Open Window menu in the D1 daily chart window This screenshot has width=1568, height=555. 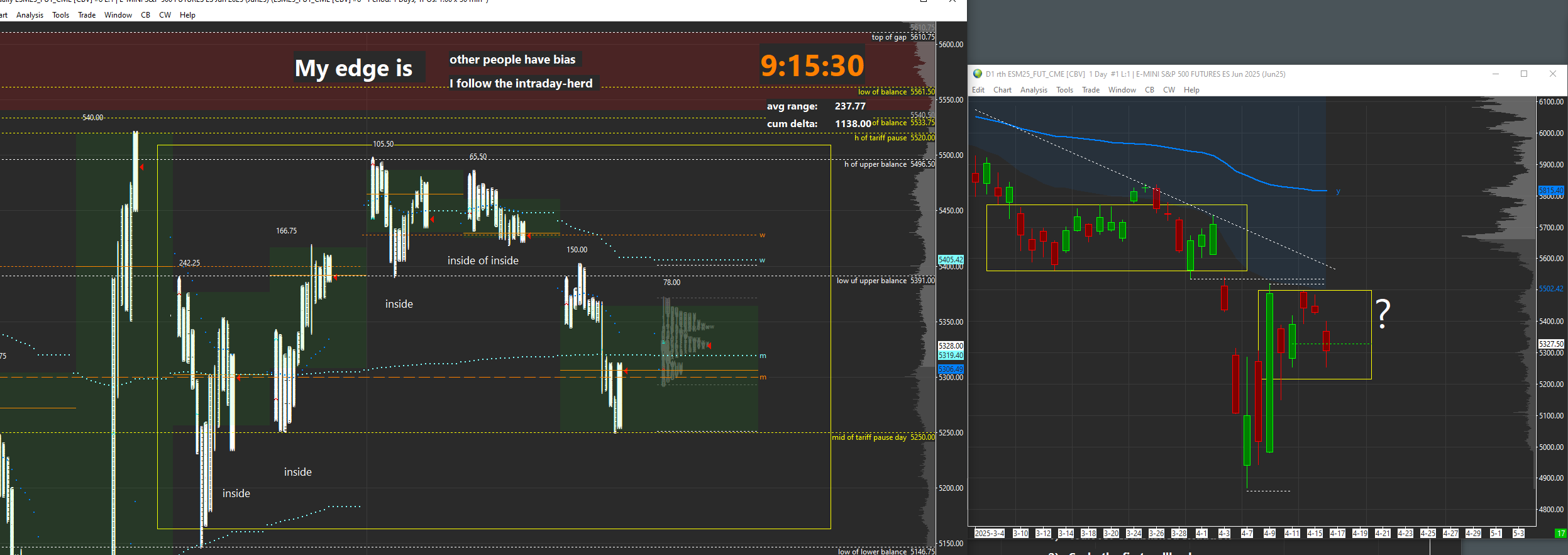coord(1122,90)
